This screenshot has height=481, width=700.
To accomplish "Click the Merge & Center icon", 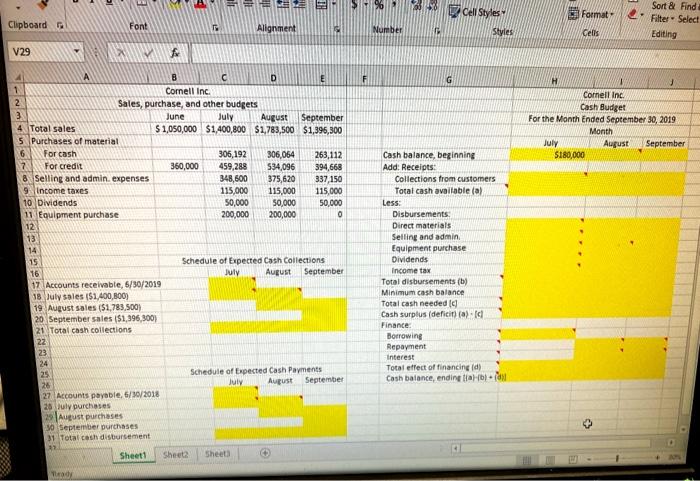I will point(322,5).
